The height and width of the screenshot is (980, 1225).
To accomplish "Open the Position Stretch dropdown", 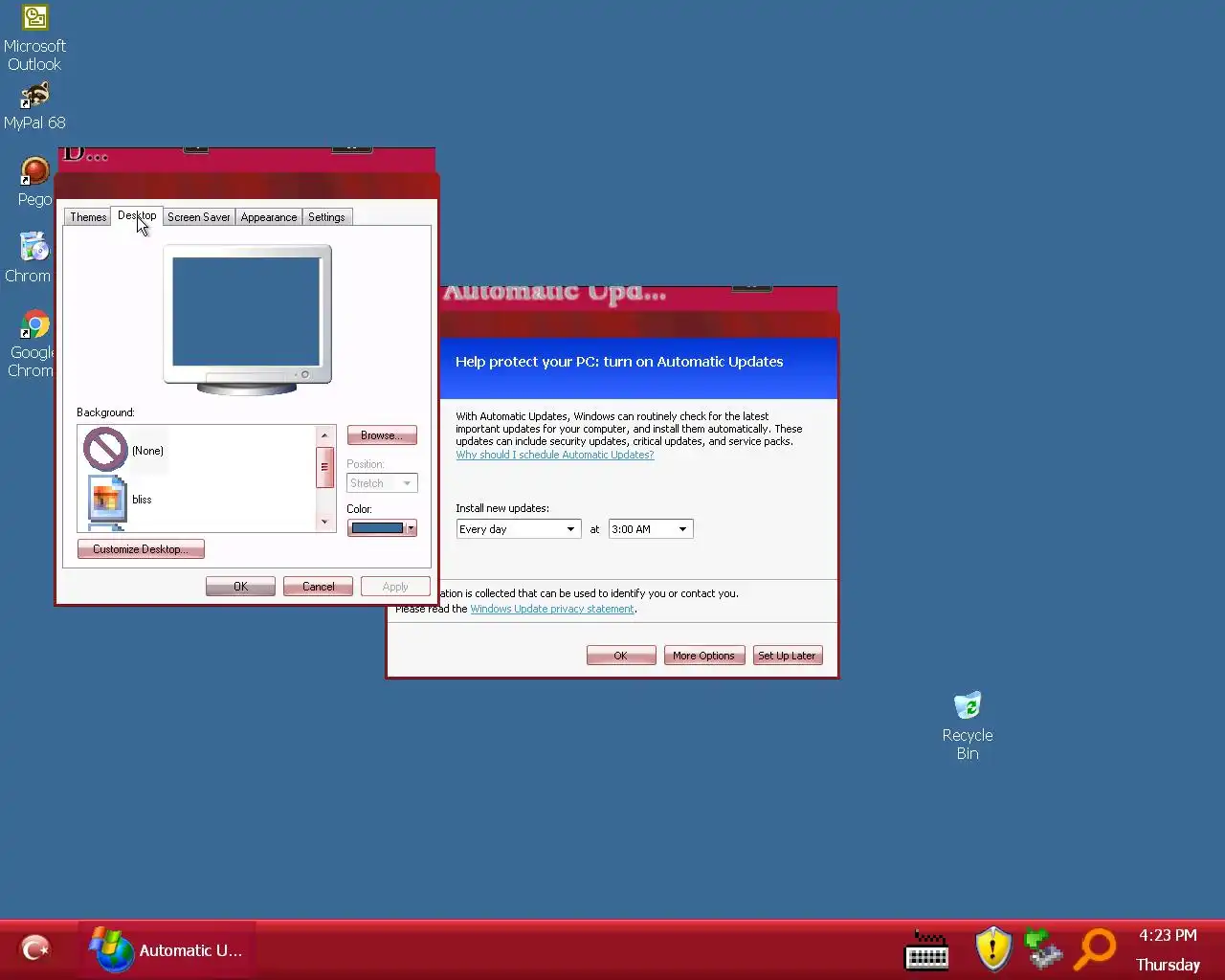I will [x=382, y=483].
